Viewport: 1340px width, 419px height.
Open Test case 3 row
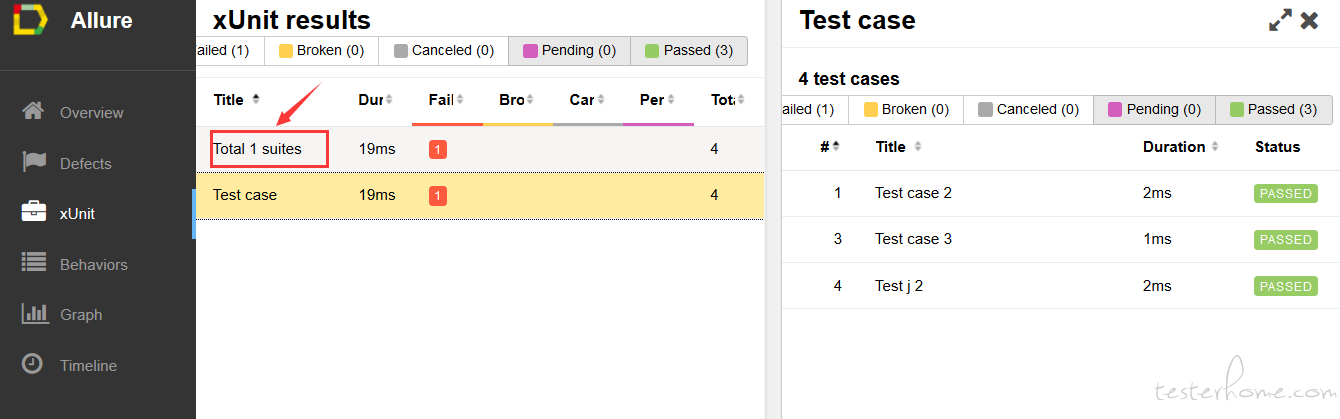click(x=1061, y=239)
